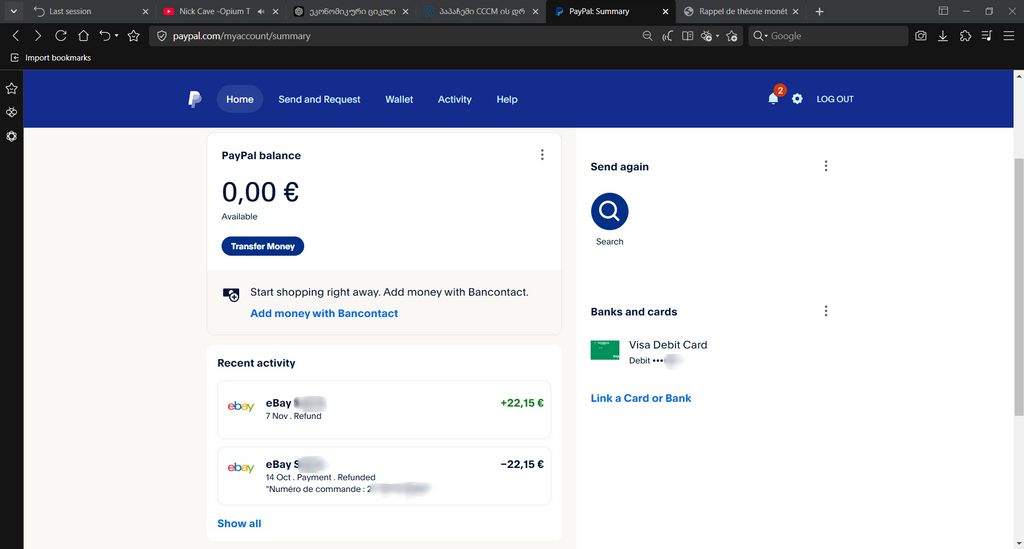This screenshot has width=1024, height=549.
Task: Open the browser home page
Action: [83, 36]
